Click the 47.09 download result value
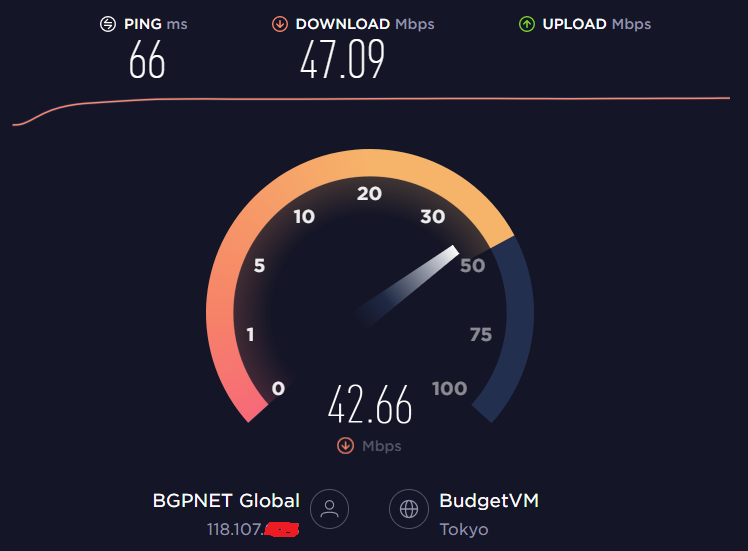This screenshot has width=748, height=551. pyautogui.click(x=342, y=59)
